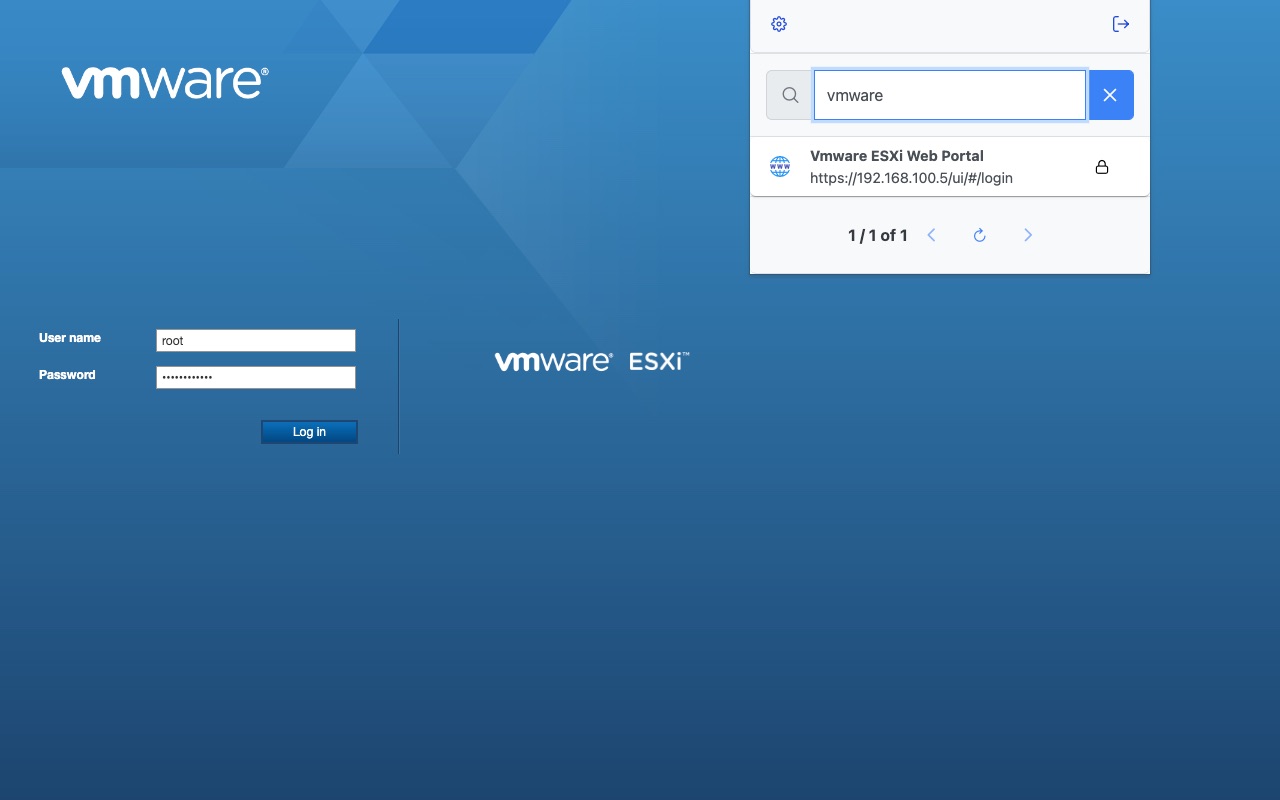Screen dimensions: 1280x800
Task: Click the 'User name' label
Action: pos(70,338)
